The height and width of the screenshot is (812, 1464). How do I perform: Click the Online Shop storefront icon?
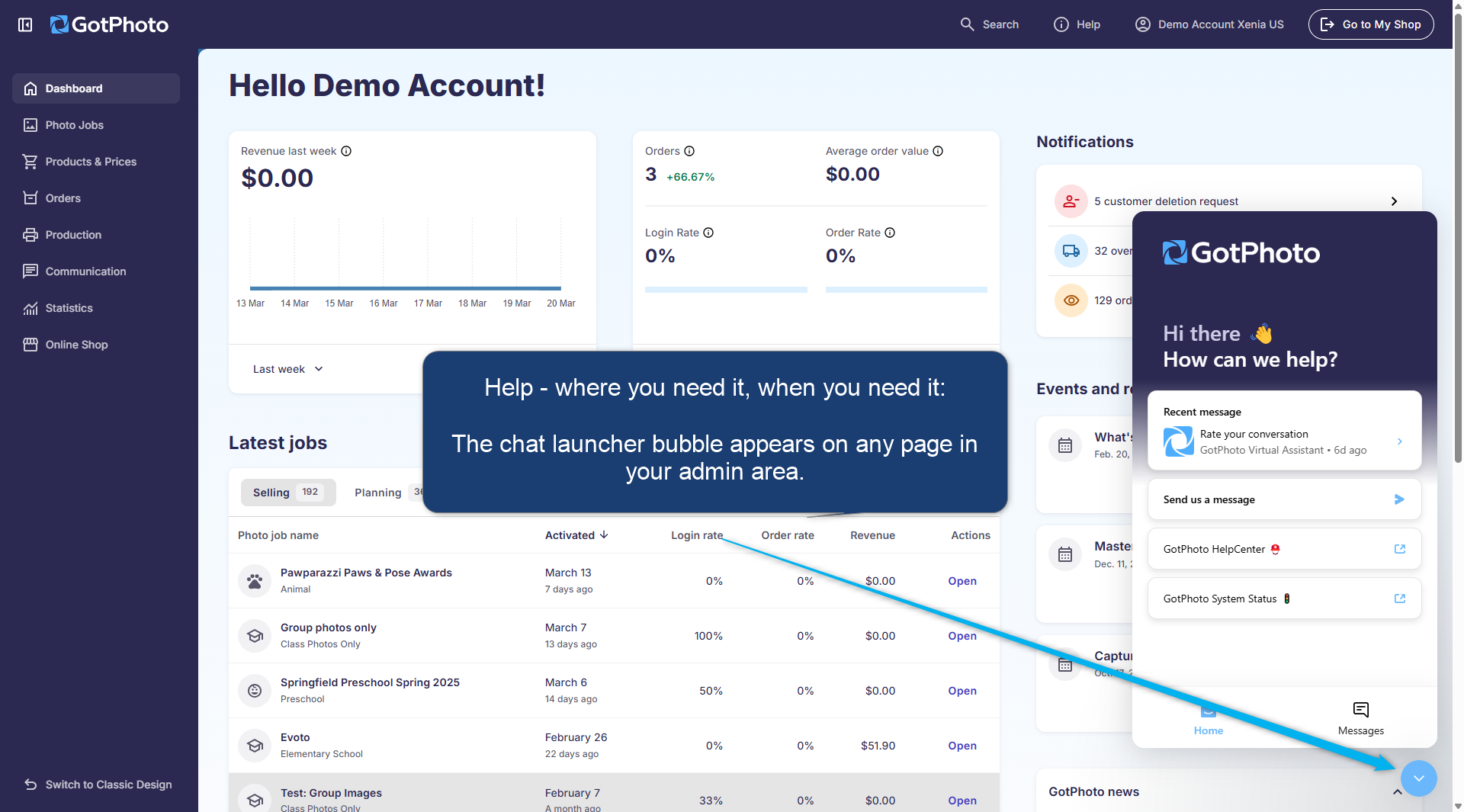click(30, 345)
